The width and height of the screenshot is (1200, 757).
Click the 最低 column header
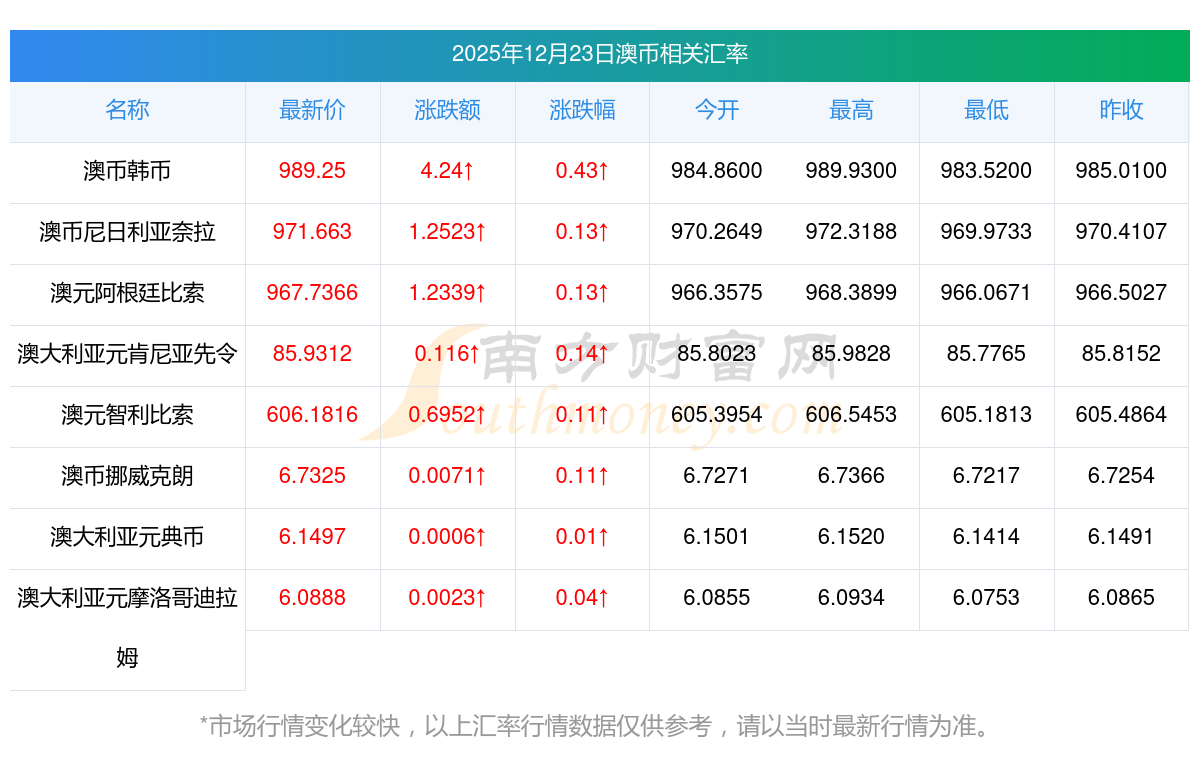point(986,110)
